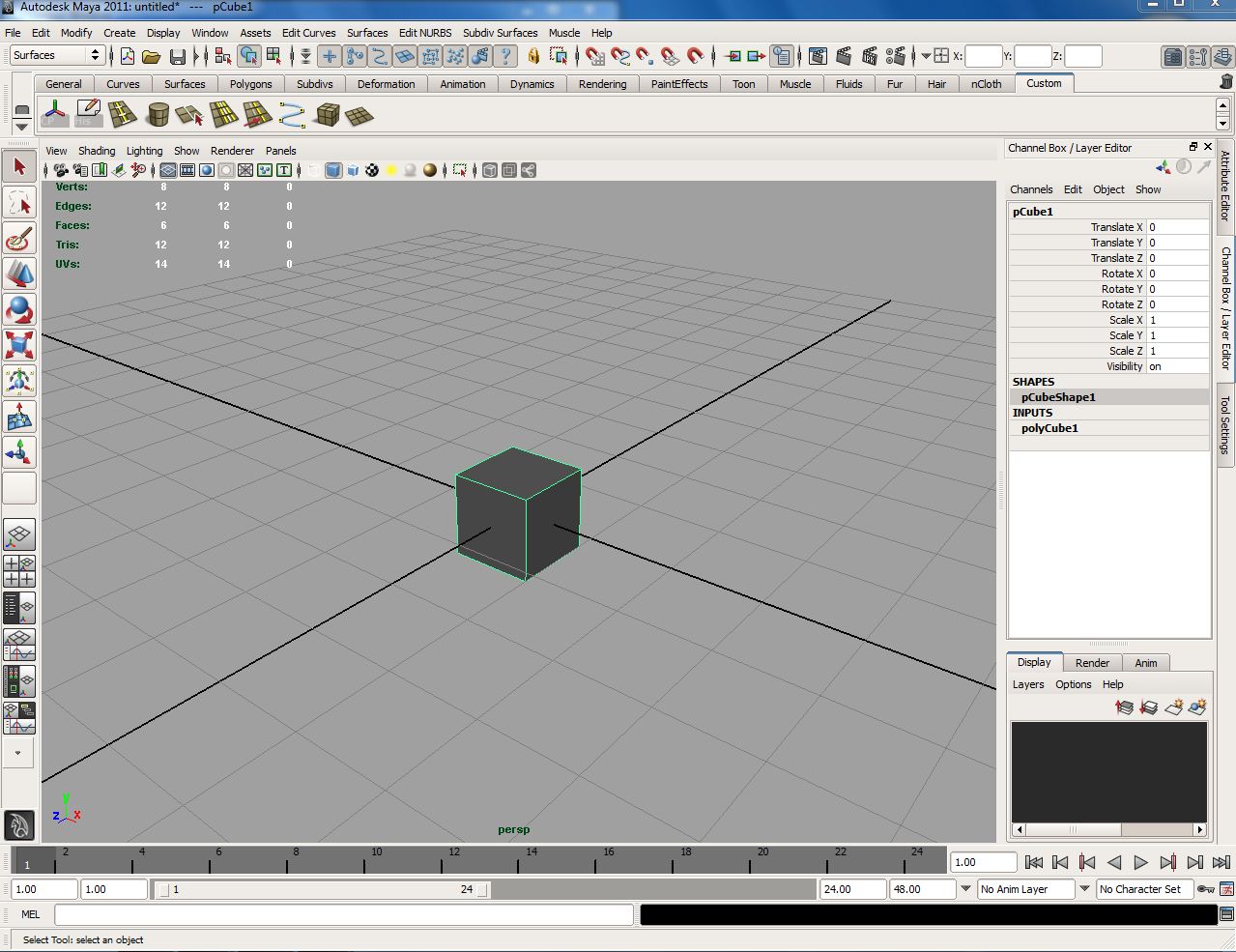Toggle isolate select in viewport toolbar
The image size is (1236, 952).
pyautogui.click(x=460, y=170)
